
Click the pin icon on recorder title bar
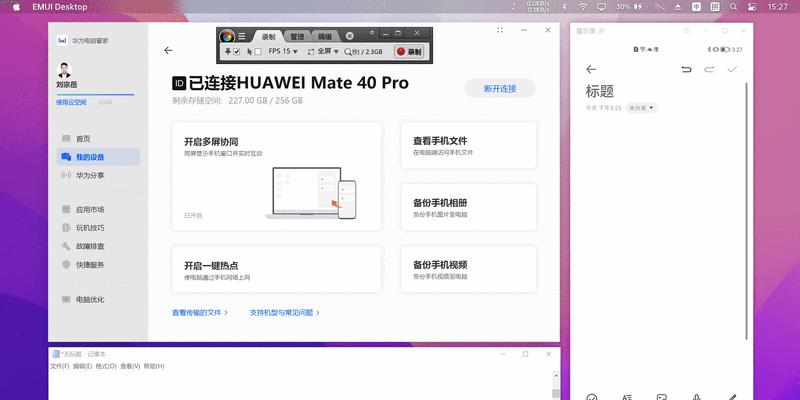pyautogui.click(x=371, y=33)
